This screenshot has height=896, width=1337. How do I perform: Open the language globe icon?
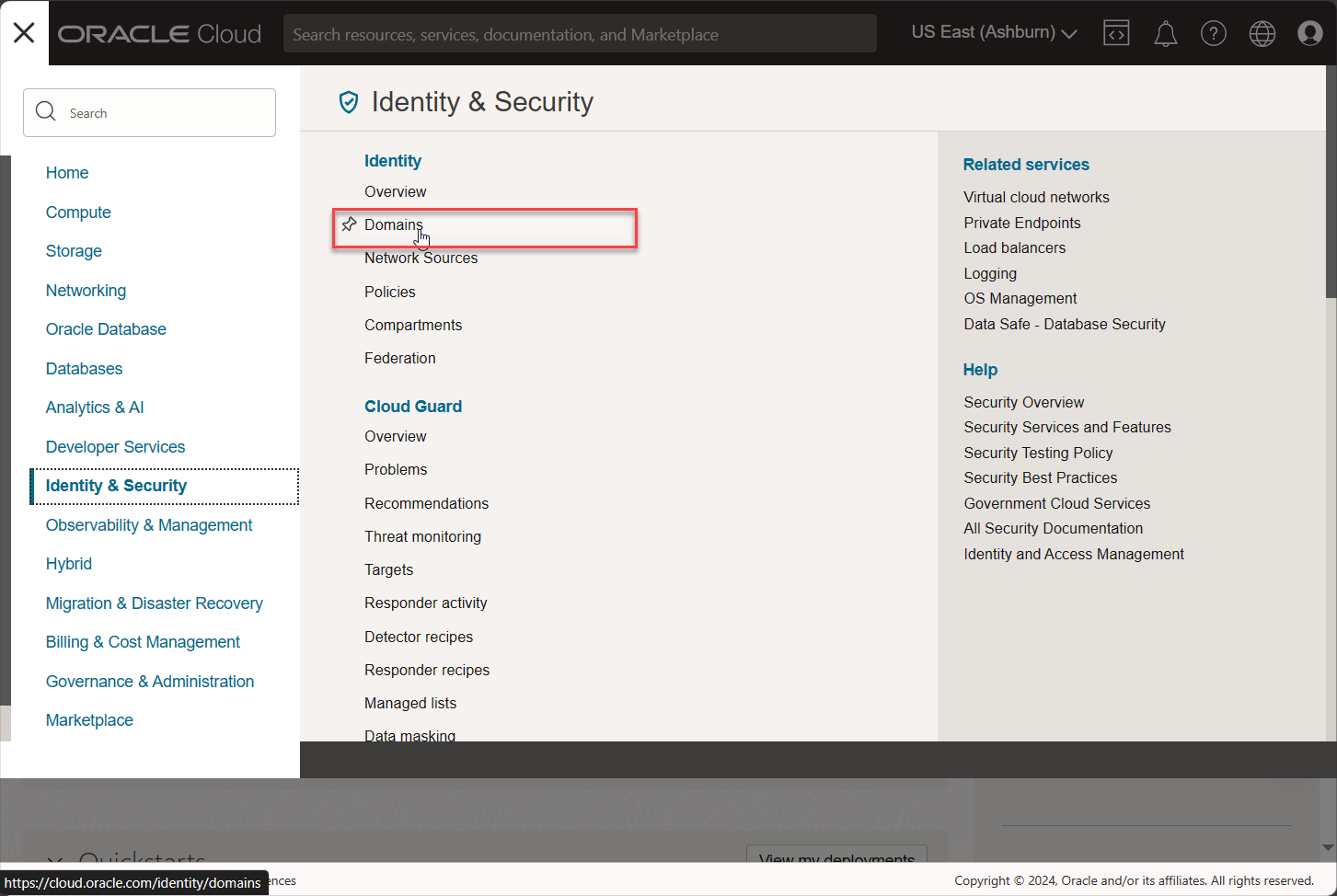pos(1262,32)
